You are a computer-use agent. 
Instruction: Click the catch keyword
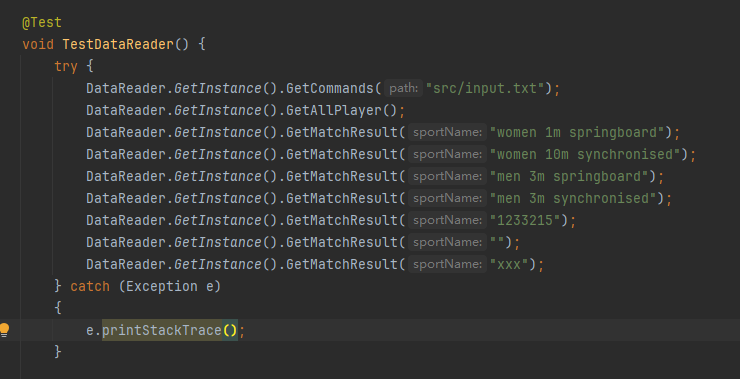coord(90,286)
